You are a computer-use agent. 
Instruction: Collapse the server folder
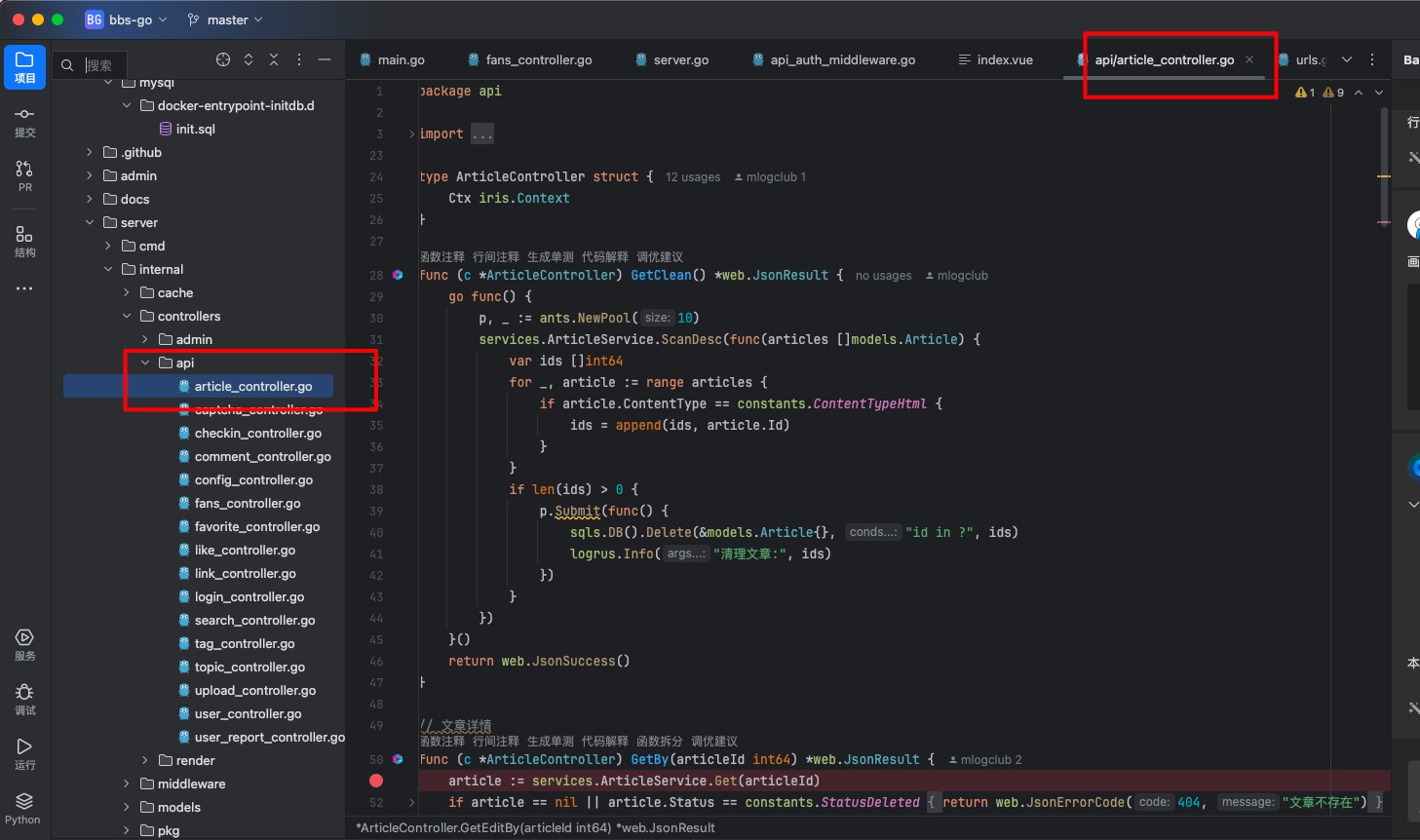pyautogui.click(x=90, y=222)
